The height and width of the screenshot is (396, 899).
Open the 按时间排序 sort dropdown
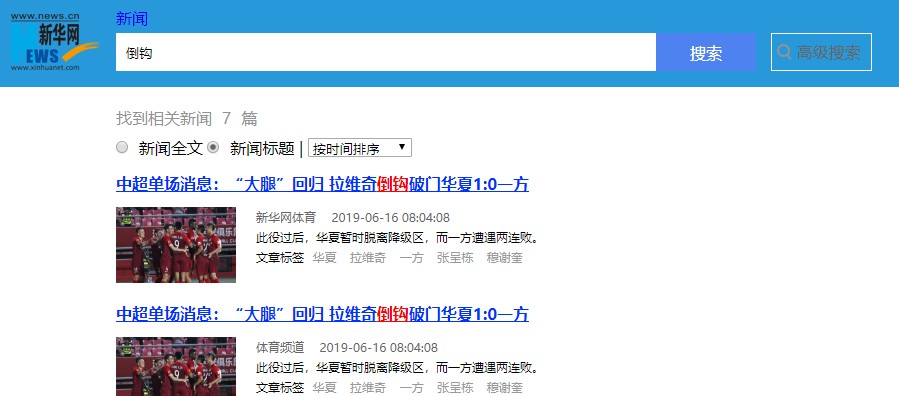360,148
